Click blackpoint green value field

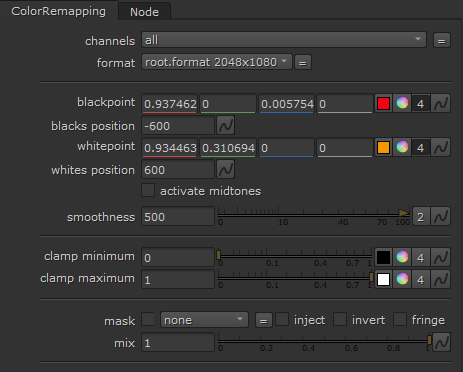(228, 104)
